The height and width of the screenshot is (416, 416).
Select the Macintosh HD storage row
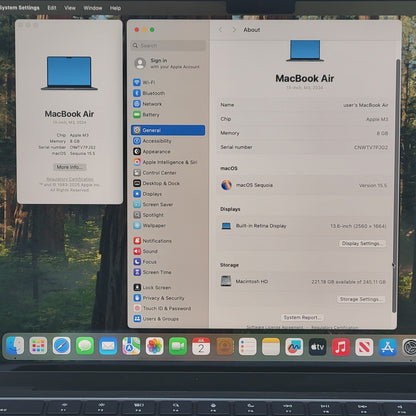point(304,281)
